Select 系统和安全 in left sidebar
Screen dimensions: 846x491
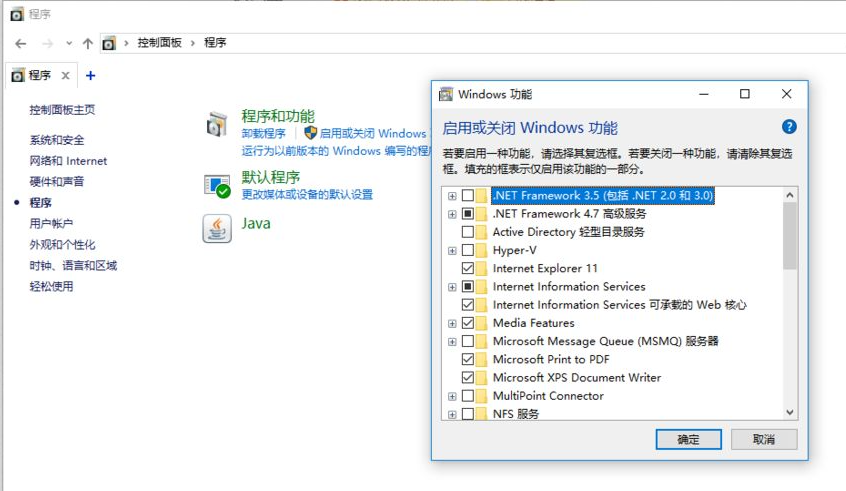[x=57, y=140]
